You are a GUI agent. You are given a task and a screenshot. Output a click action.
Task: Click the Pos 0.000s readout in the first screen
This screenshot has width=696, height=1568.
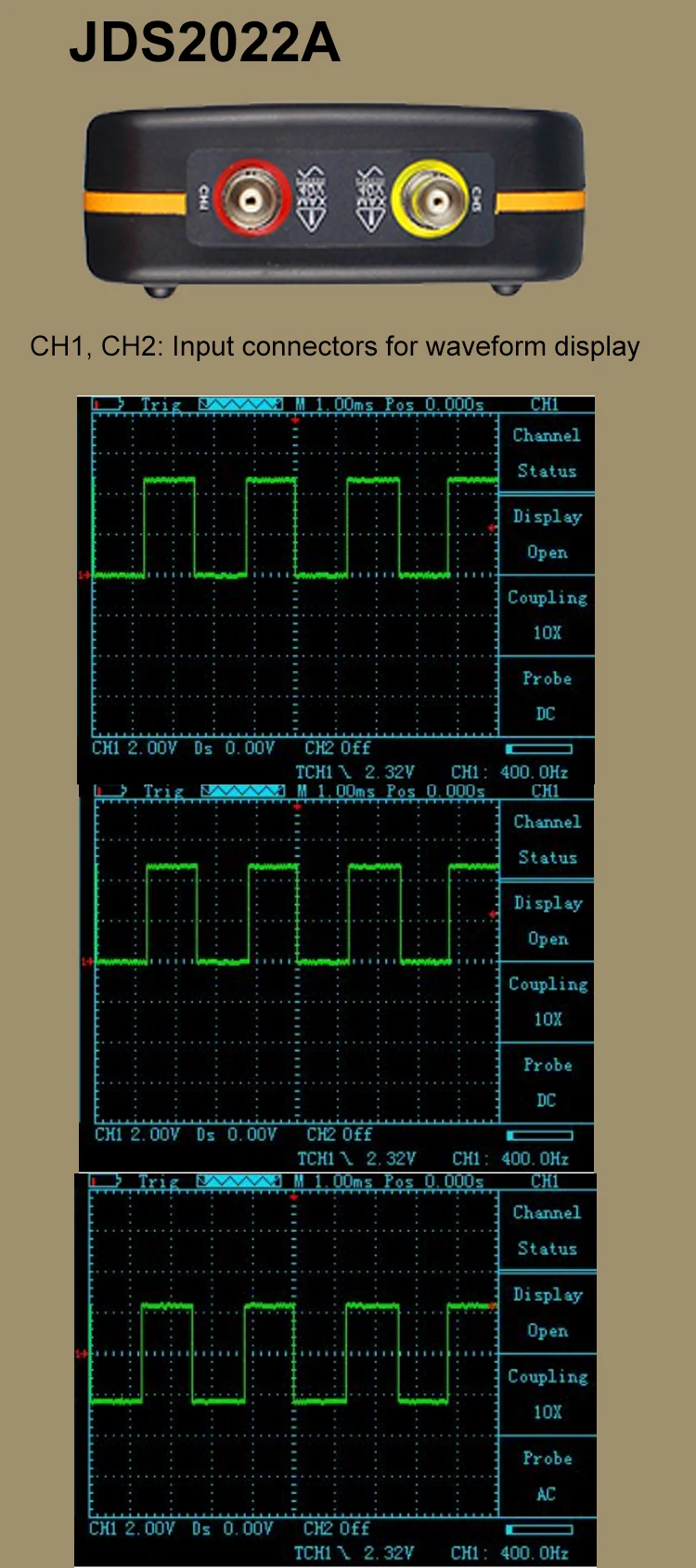click(434, 404)
